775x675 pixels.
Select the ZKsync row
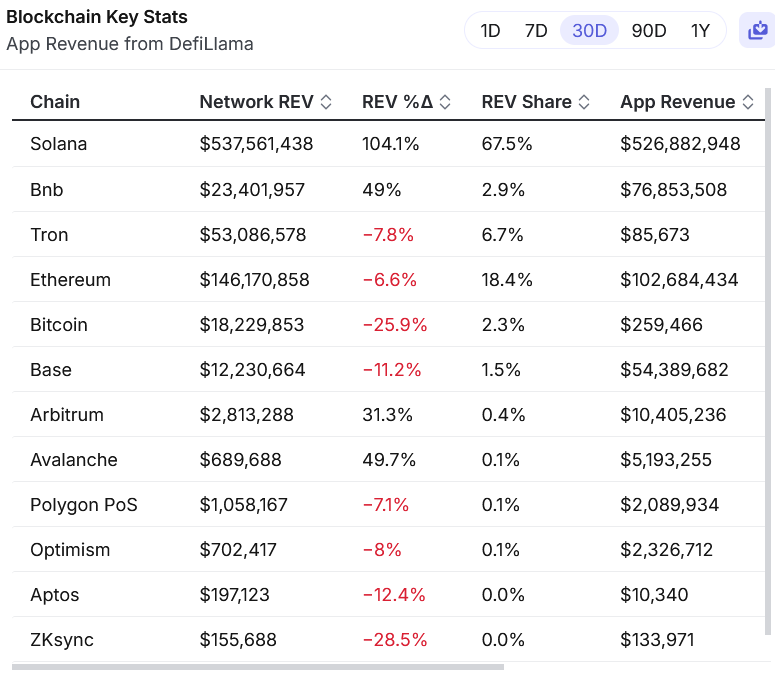click(62, 640)
